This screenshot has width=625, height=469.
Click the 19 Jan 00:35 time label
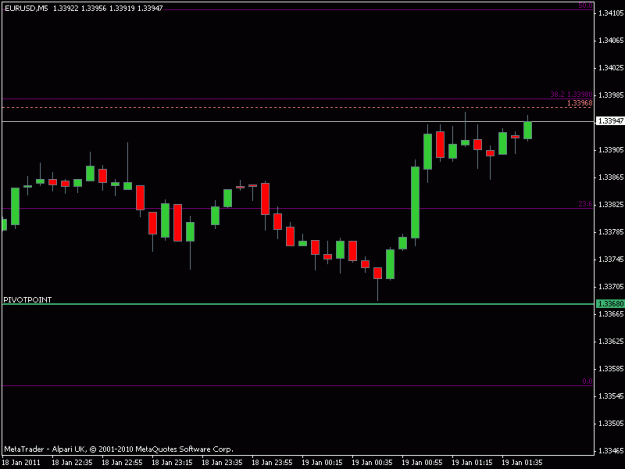[372, 463]
